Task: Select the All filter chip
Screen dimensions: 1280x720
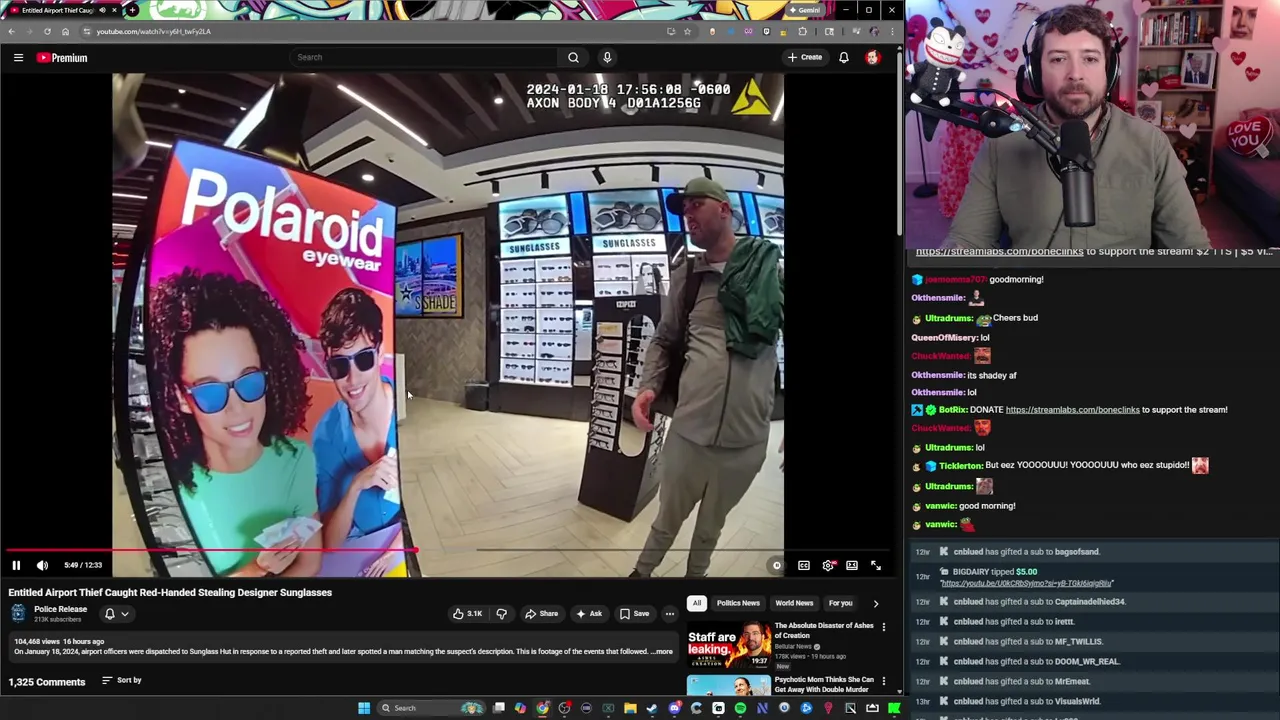Action: pyautogui.click(x=697, y=603)
